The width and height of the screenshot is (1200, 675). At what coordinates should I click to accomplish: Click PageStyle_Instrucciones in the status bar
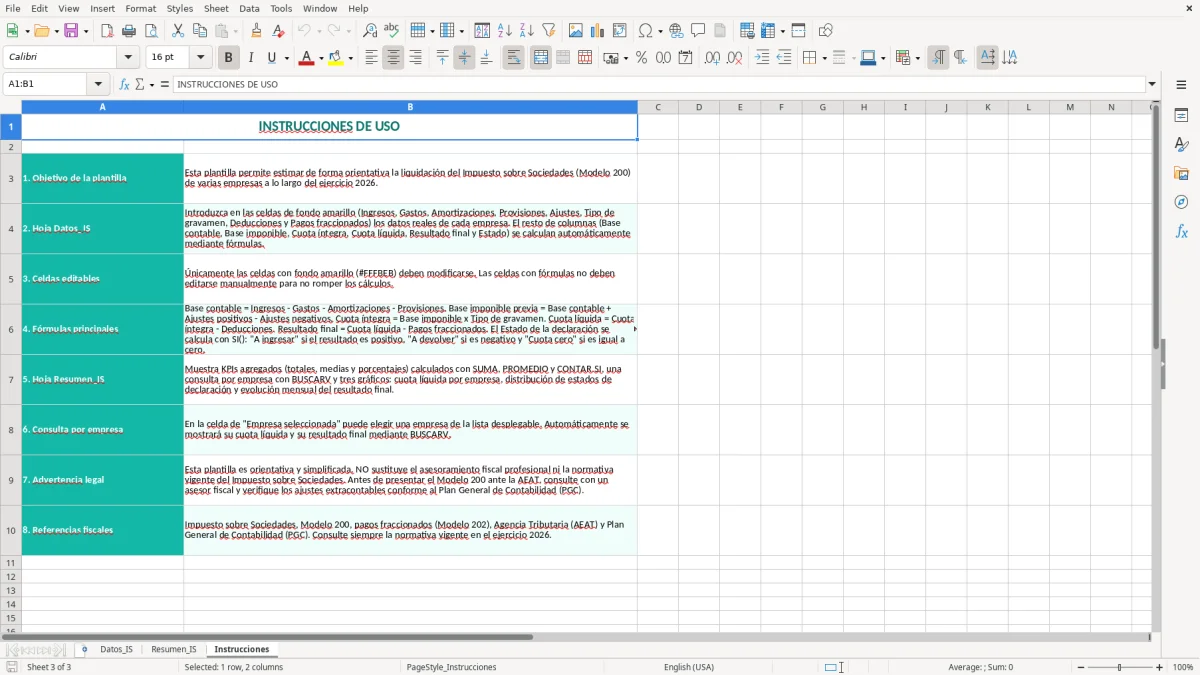click(x=451, y=667)
